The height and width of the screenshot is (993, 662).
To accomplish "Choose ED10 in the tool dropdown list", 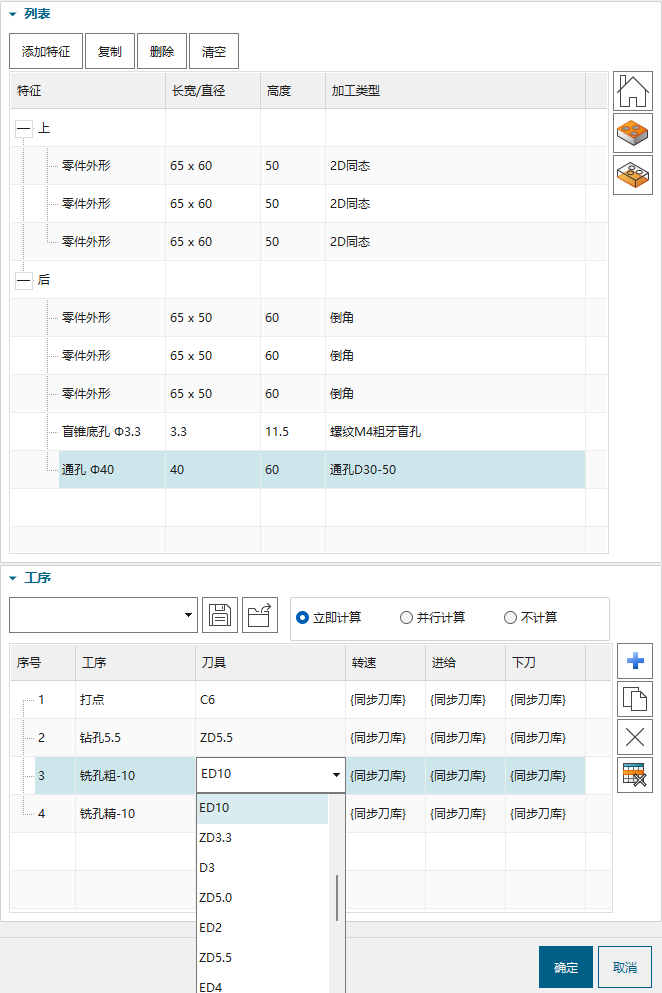I will [x=263, y=808].
